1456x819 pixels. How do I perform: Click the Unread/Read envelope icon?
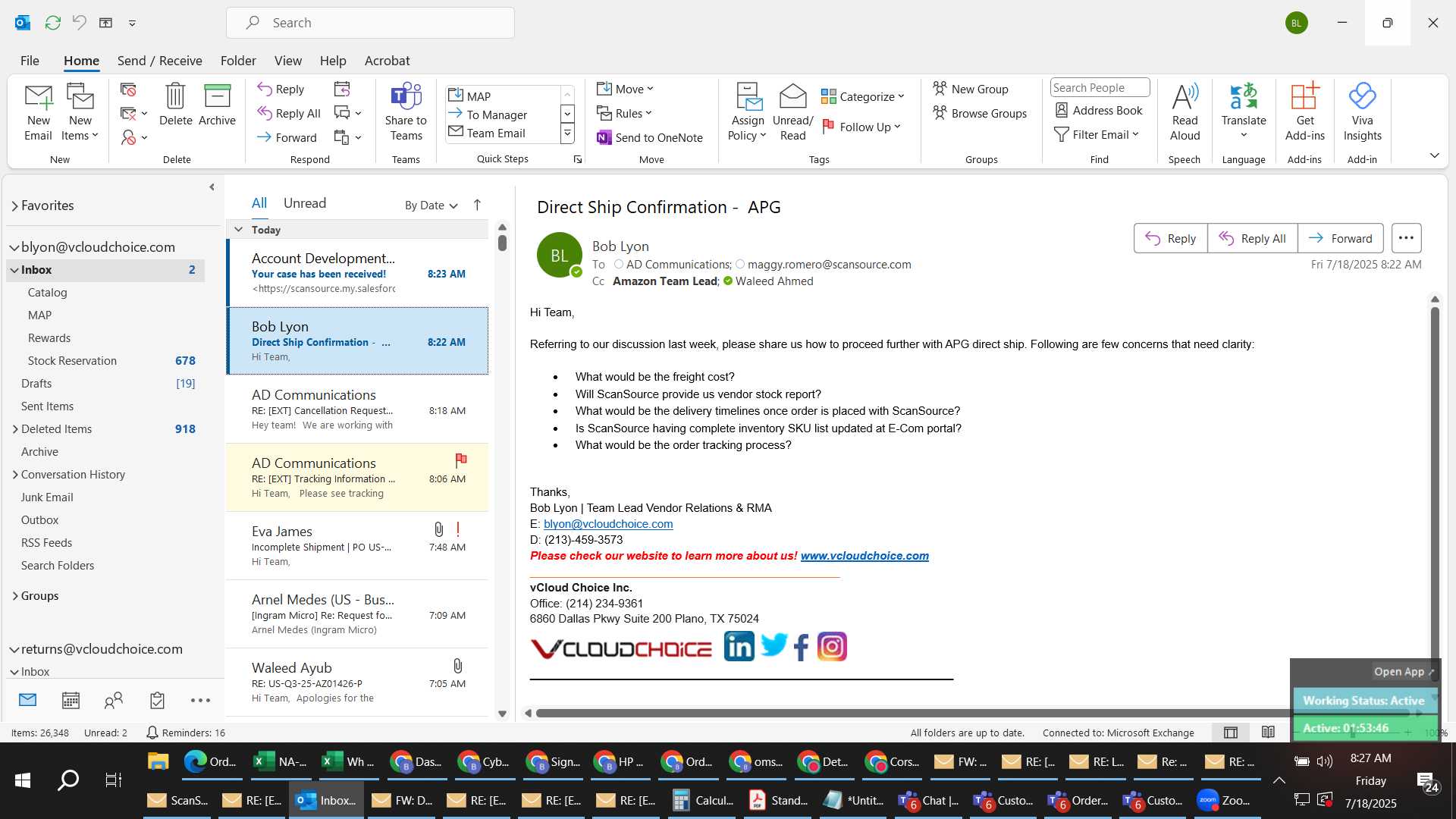[792, 97]
